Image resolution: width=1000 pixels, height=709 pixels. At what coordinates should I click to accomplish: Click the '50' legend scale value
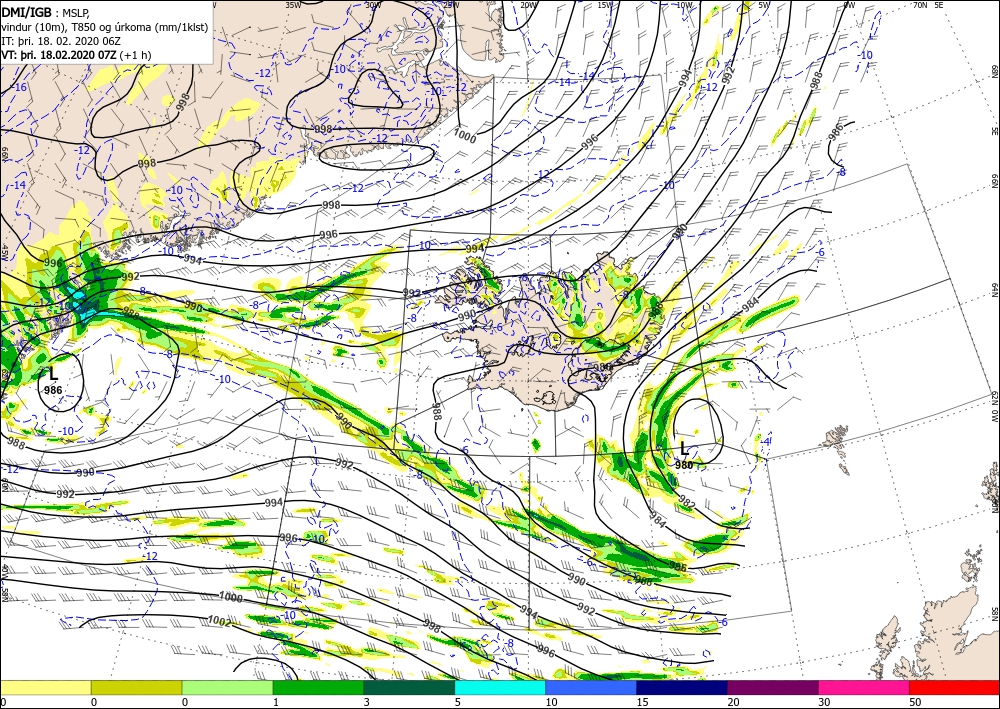pos(915,702)
